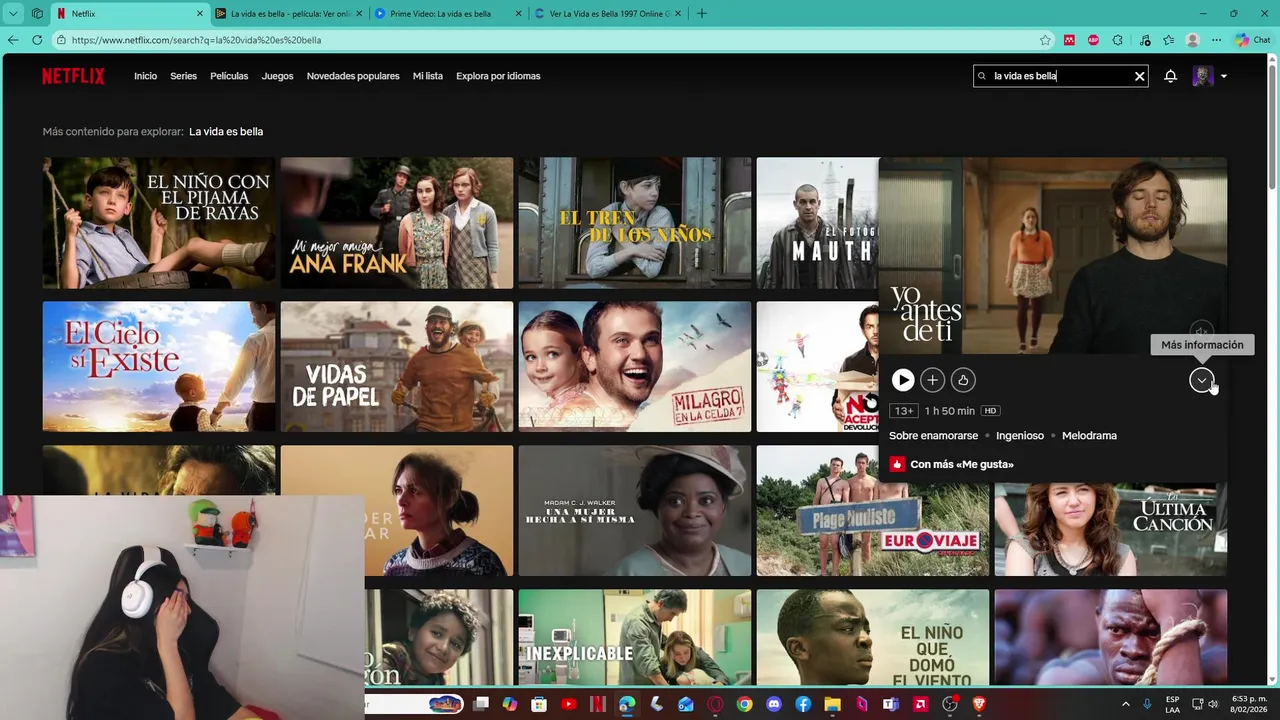Open the volume speaker tray icon
The image size is (1280, 720).
1214,704
